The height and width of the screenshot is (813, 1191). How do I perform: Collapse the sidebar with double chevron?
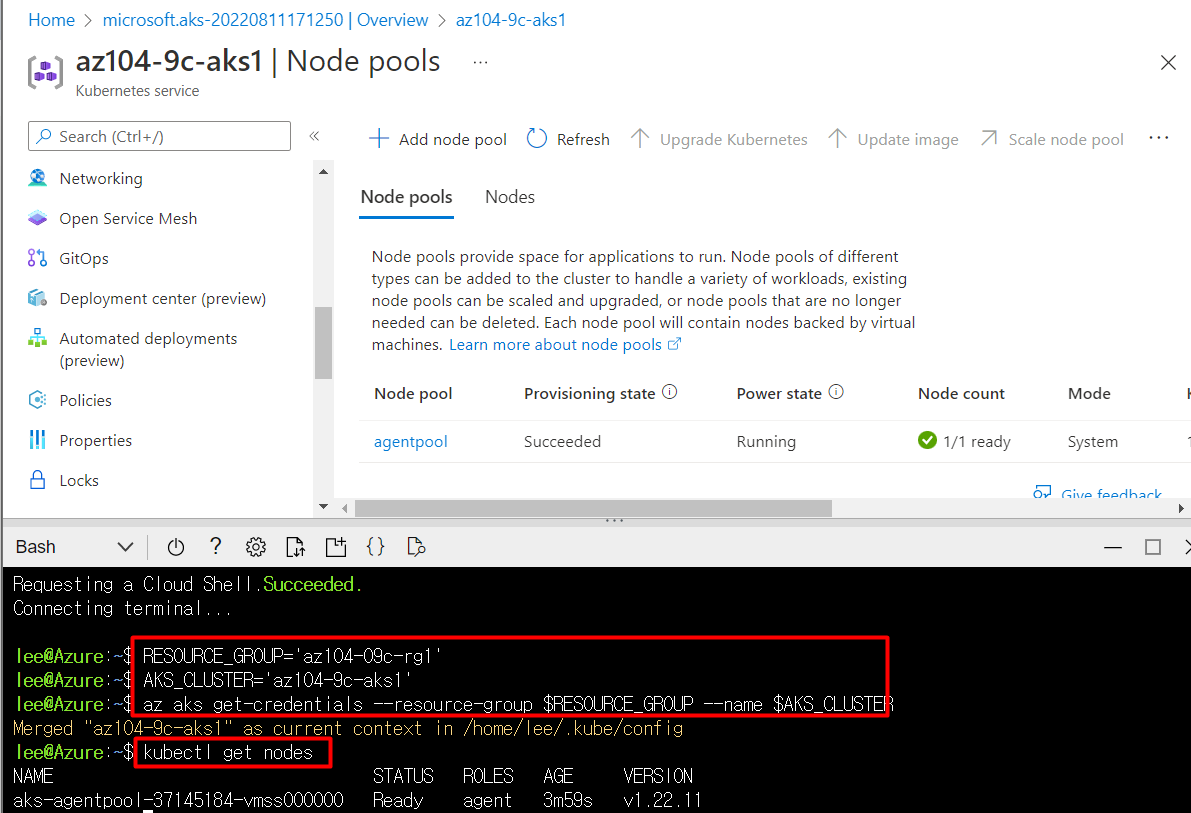(x=314, y=136)
